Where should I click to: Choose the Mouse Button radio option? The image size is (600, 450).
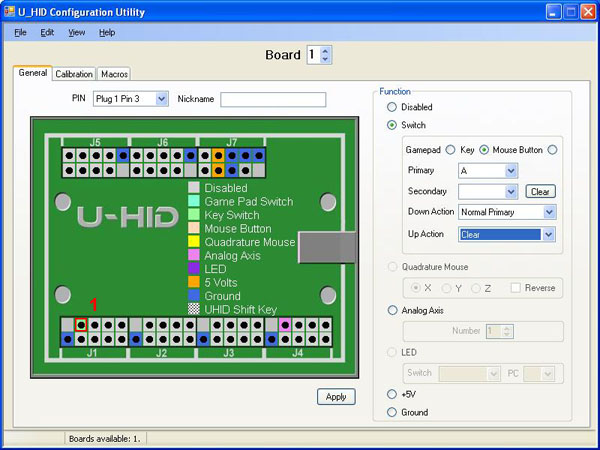click(x=552, y=150)
